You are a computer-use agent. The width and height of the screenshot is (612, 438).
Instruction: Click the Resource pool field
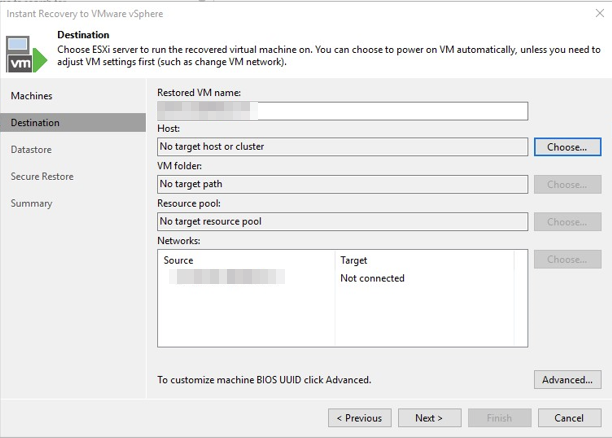pos(342,222)
